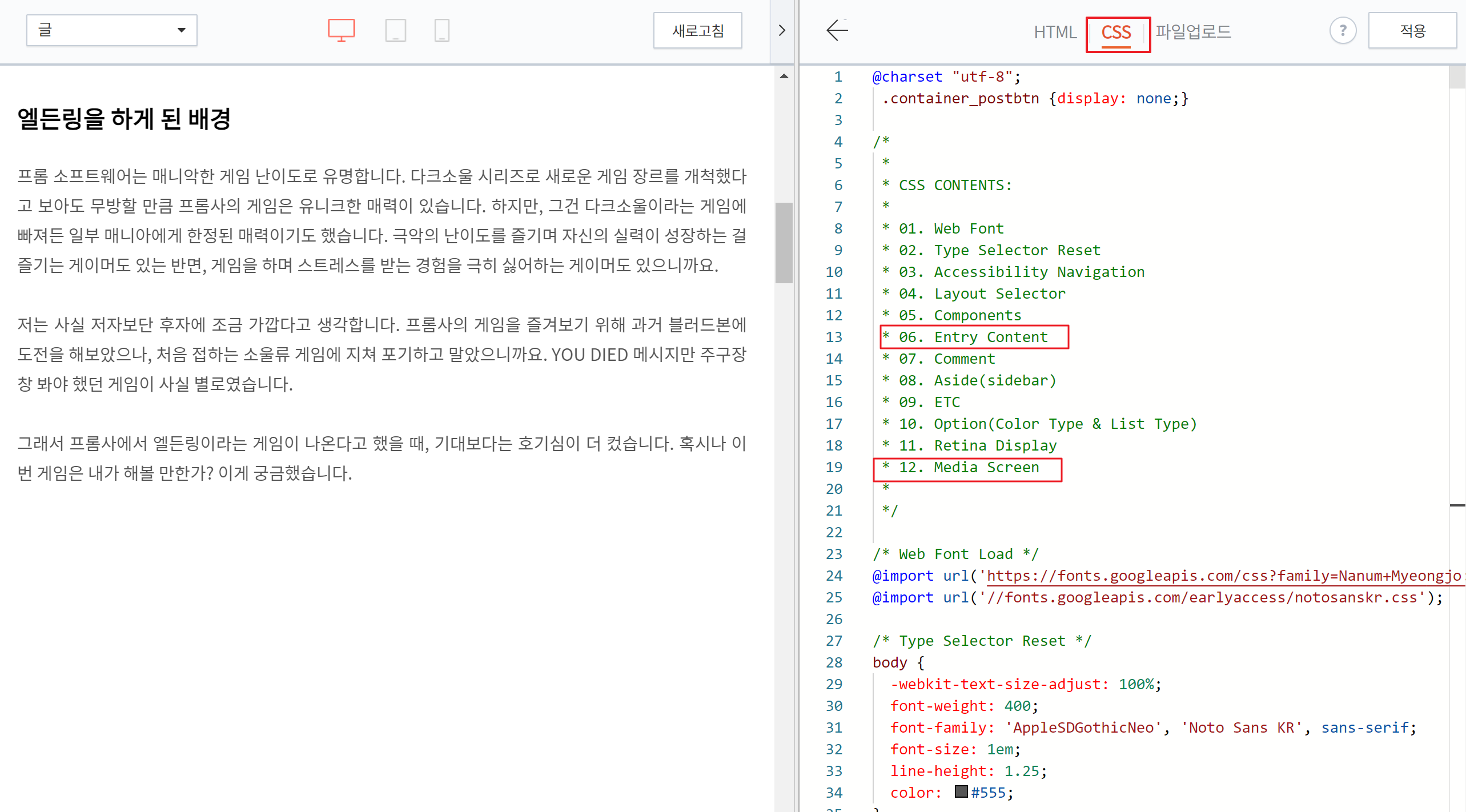Click the 새로고침 refresh button
This screenshot has height=812, width=1466.
697,30
